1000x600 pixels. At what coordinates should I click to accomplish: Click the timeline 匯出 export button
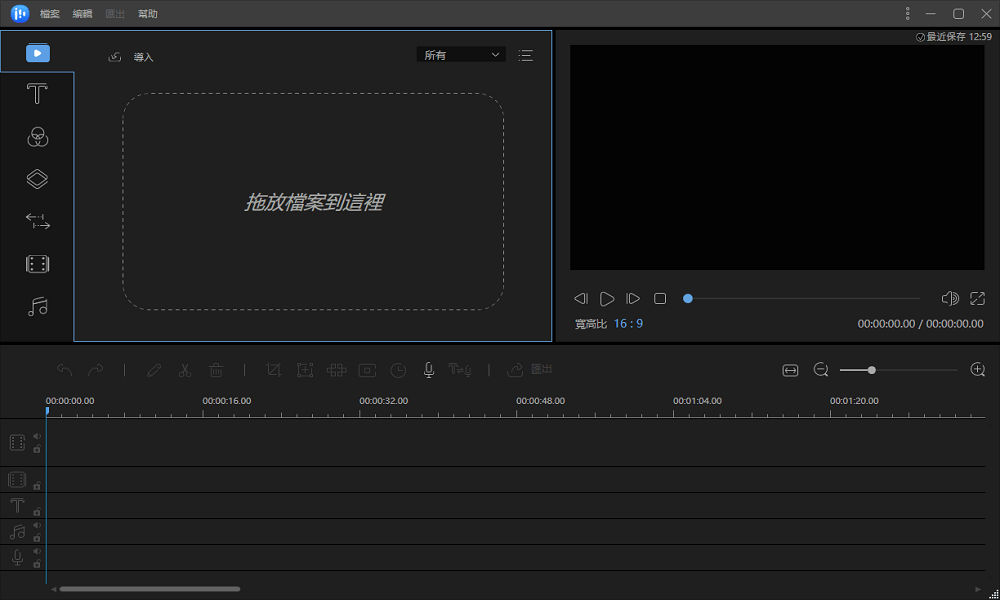coord(529,369)
